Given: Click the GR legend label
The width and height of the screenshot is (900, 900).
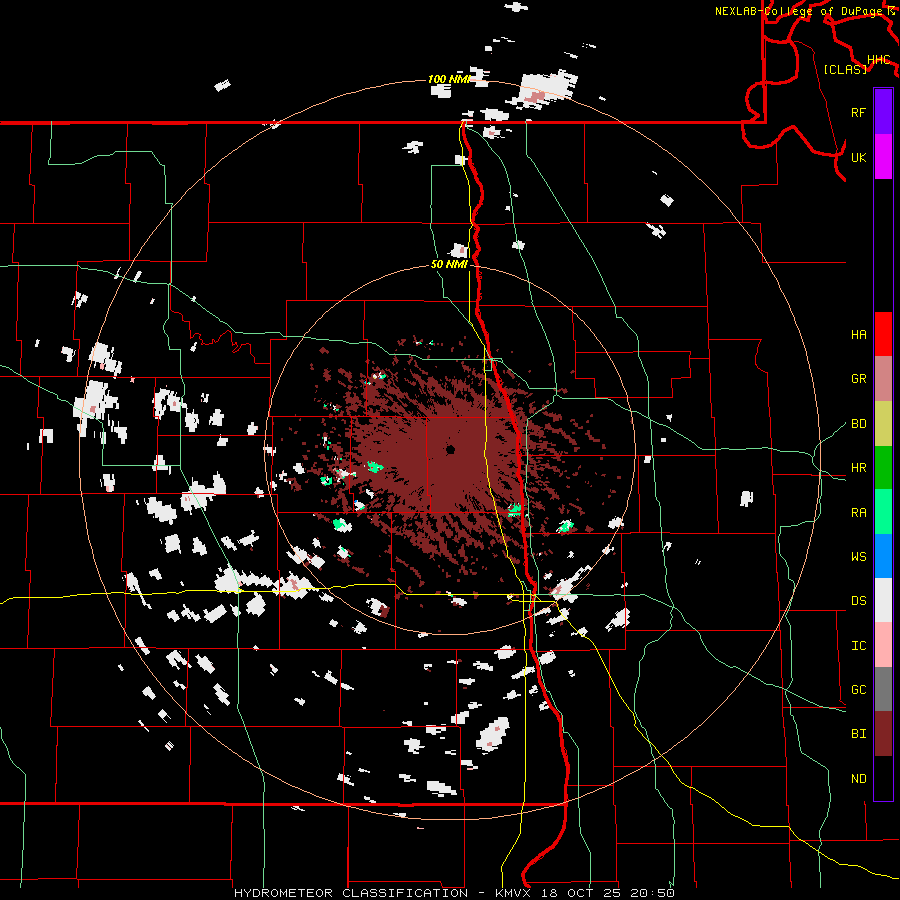Looking at the screenshot, I should pyautogui.click(x=858, y=379).
